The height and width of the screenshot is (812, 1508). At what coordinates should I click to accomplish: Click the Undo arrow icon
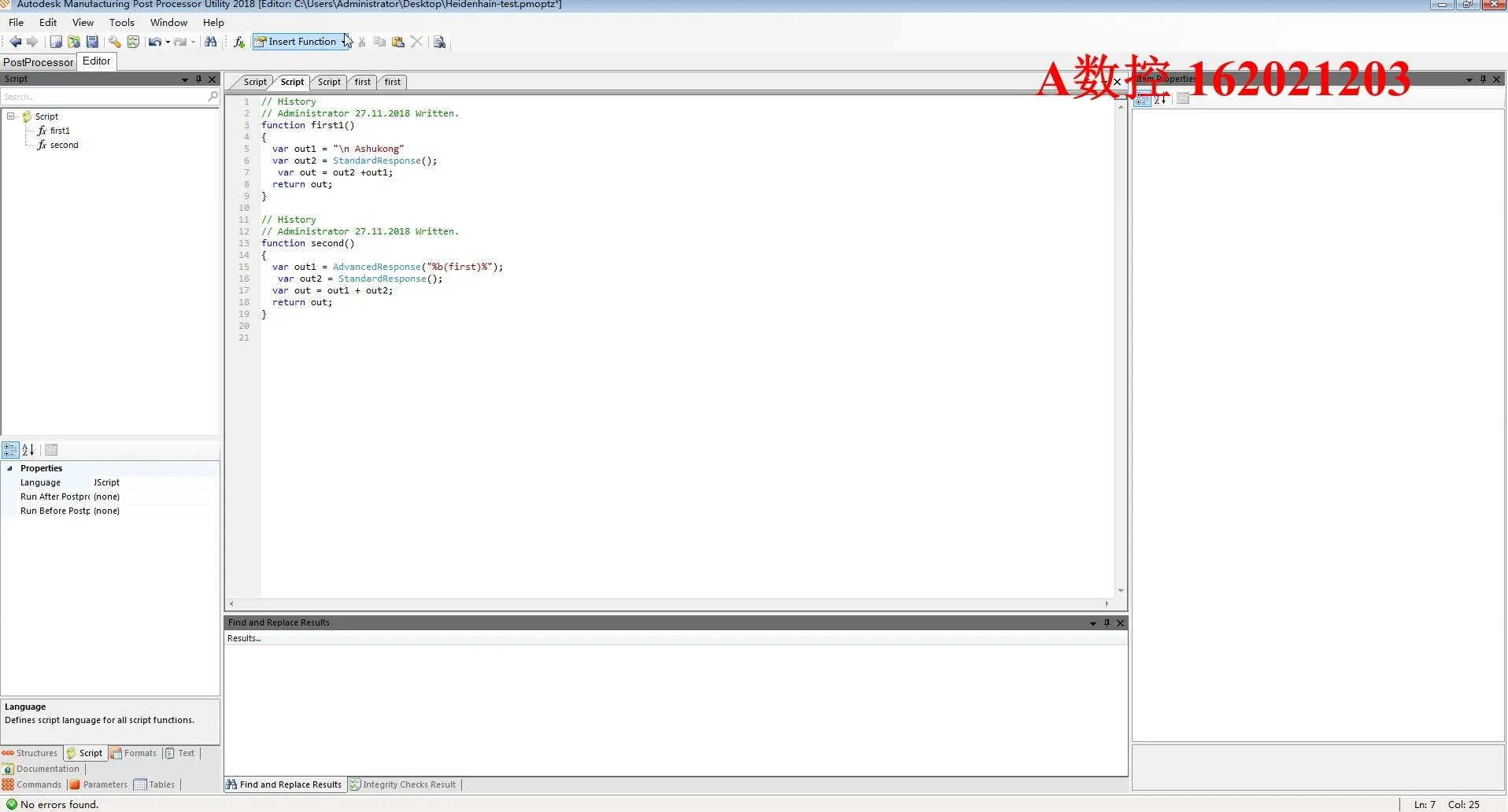click(x=154, y=42)
